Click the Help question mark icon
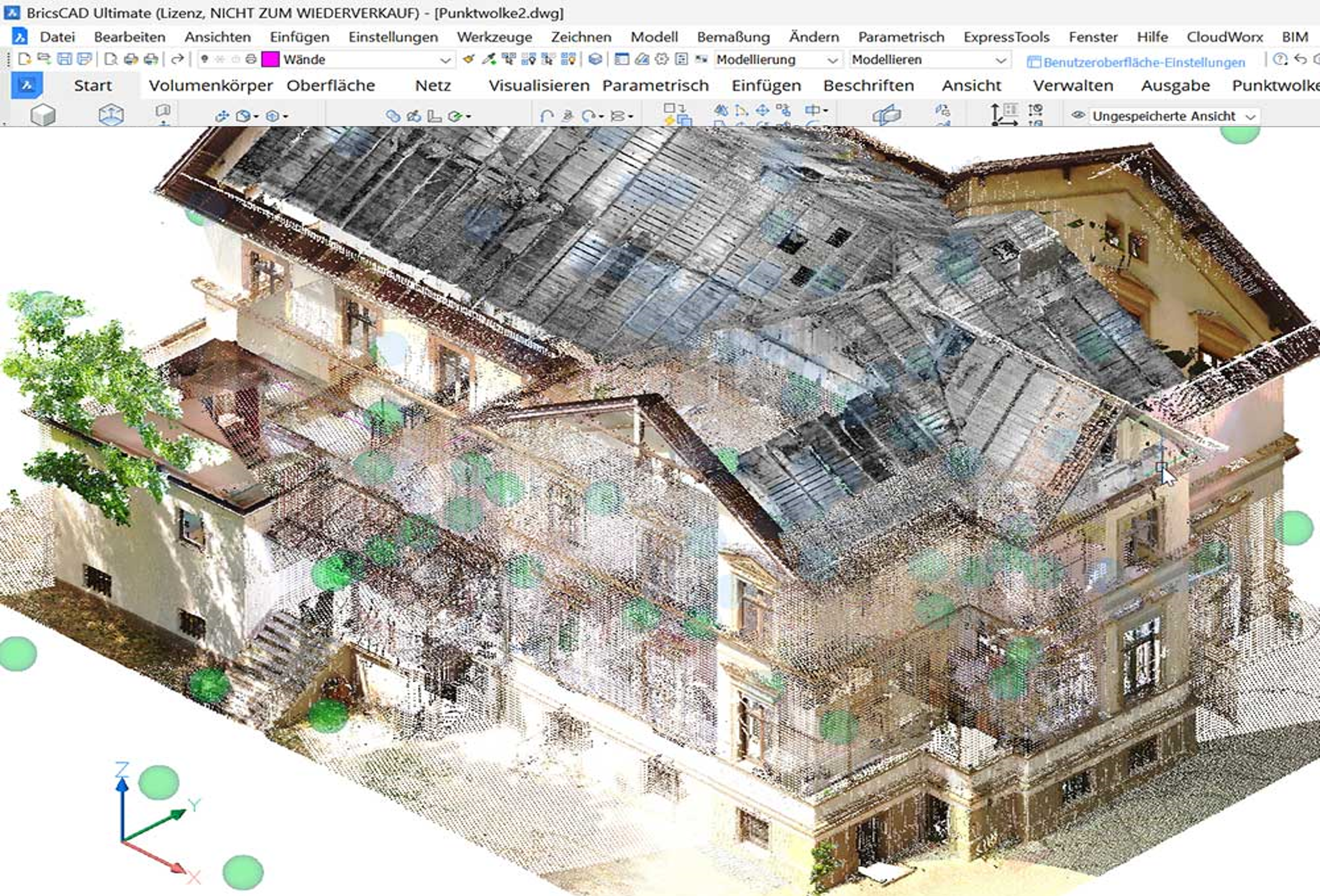The height and width of the screenshot is (896, 1320). (x=1280, y=60)
